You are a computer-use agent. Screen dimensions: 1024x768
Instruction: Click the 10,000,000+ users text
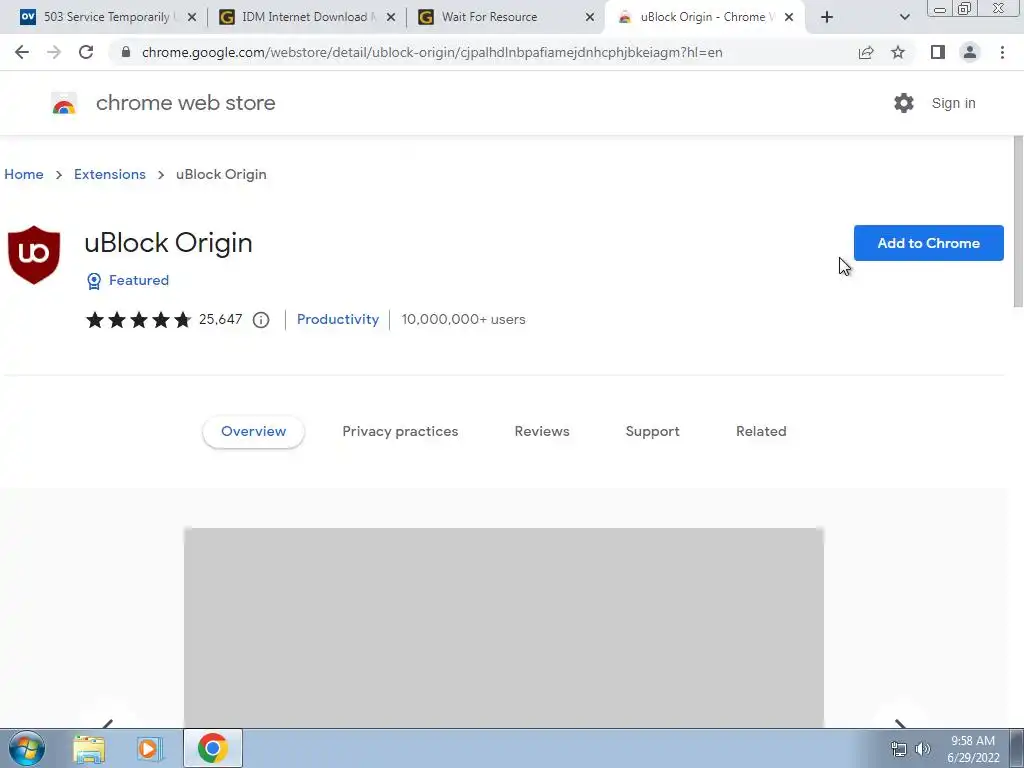point(463,319)
